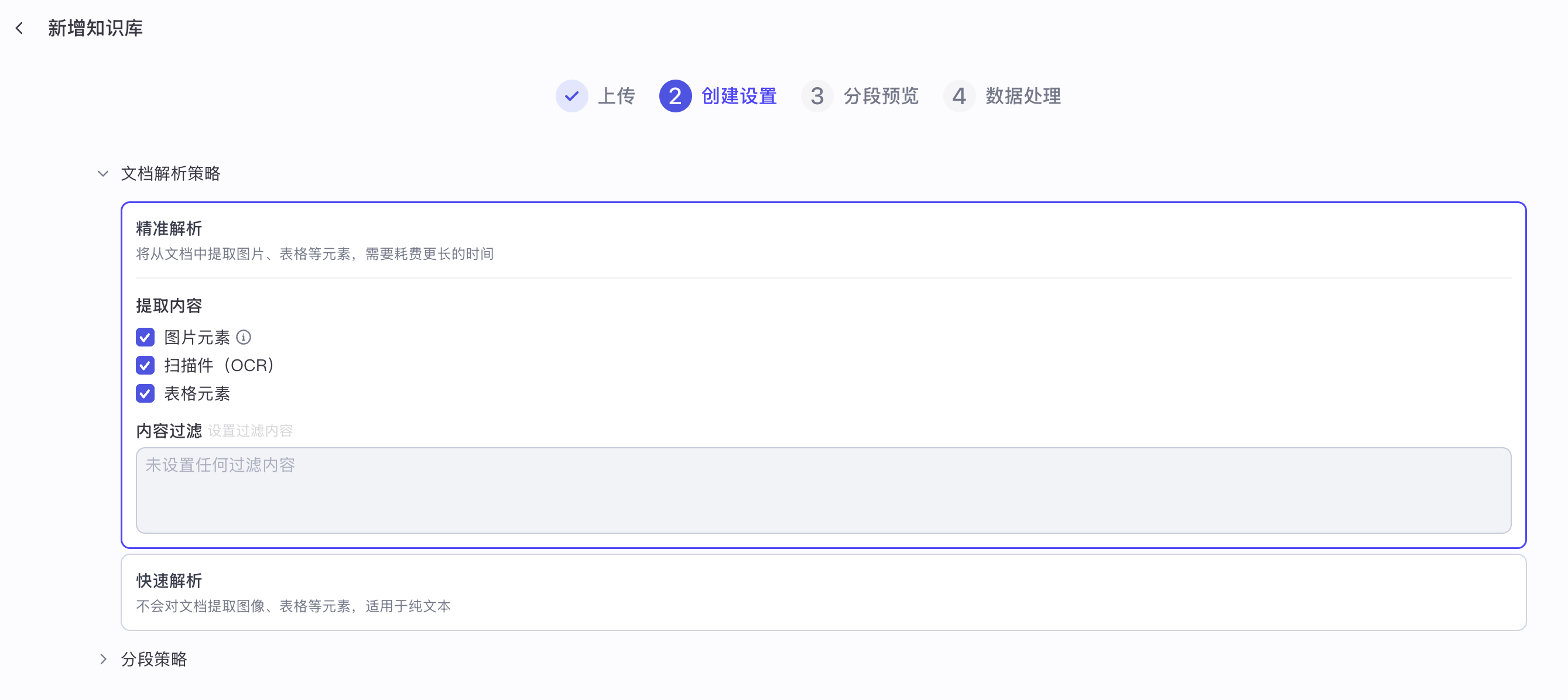Choose the 精准解析 option title
1568x700 pixels.
click(x=169, y=228)
